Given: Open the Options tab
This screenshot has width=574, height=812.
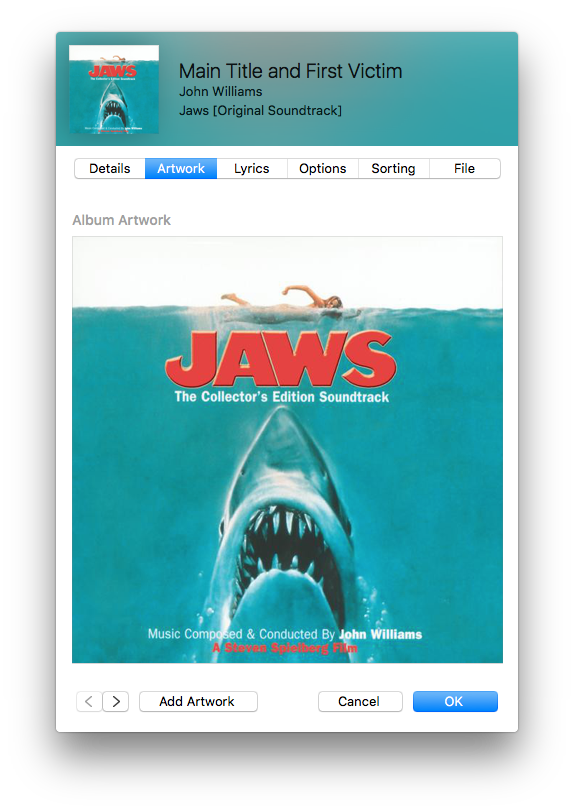Looking at the screenshot, I should click(323, 168).
